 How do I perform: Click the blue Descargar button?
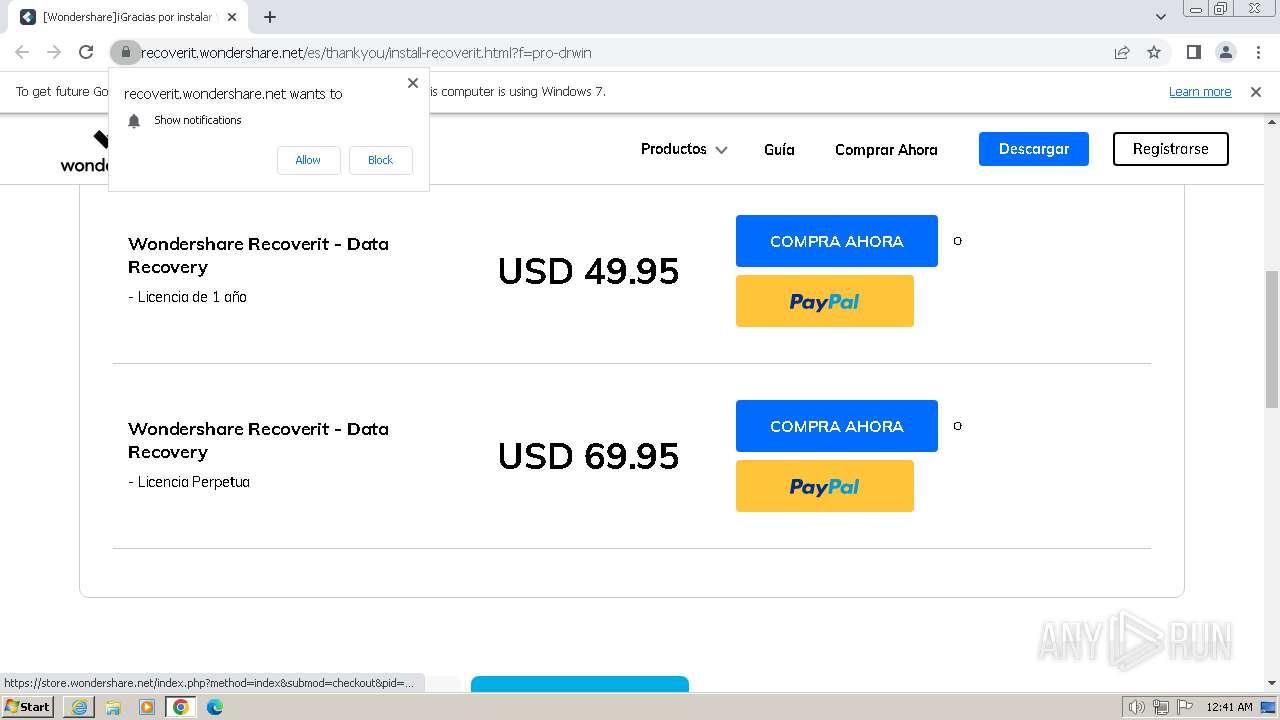(x=1034, y=149)
